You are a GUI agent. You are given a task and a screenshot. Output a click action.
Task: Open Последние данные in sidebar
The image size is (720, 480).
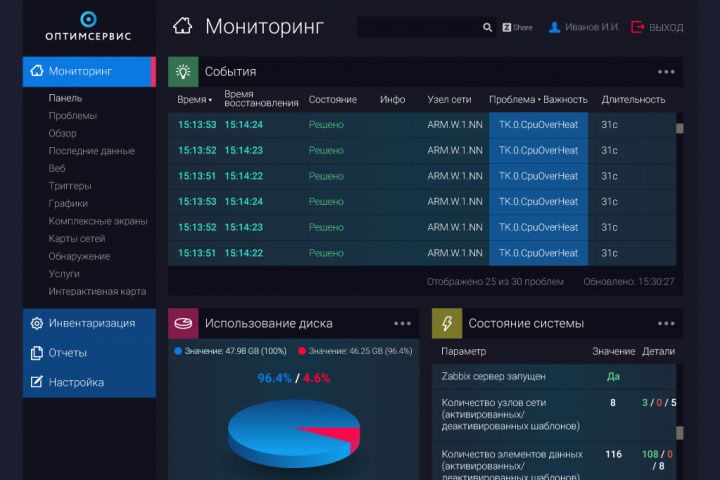click(x=92, y=151)
